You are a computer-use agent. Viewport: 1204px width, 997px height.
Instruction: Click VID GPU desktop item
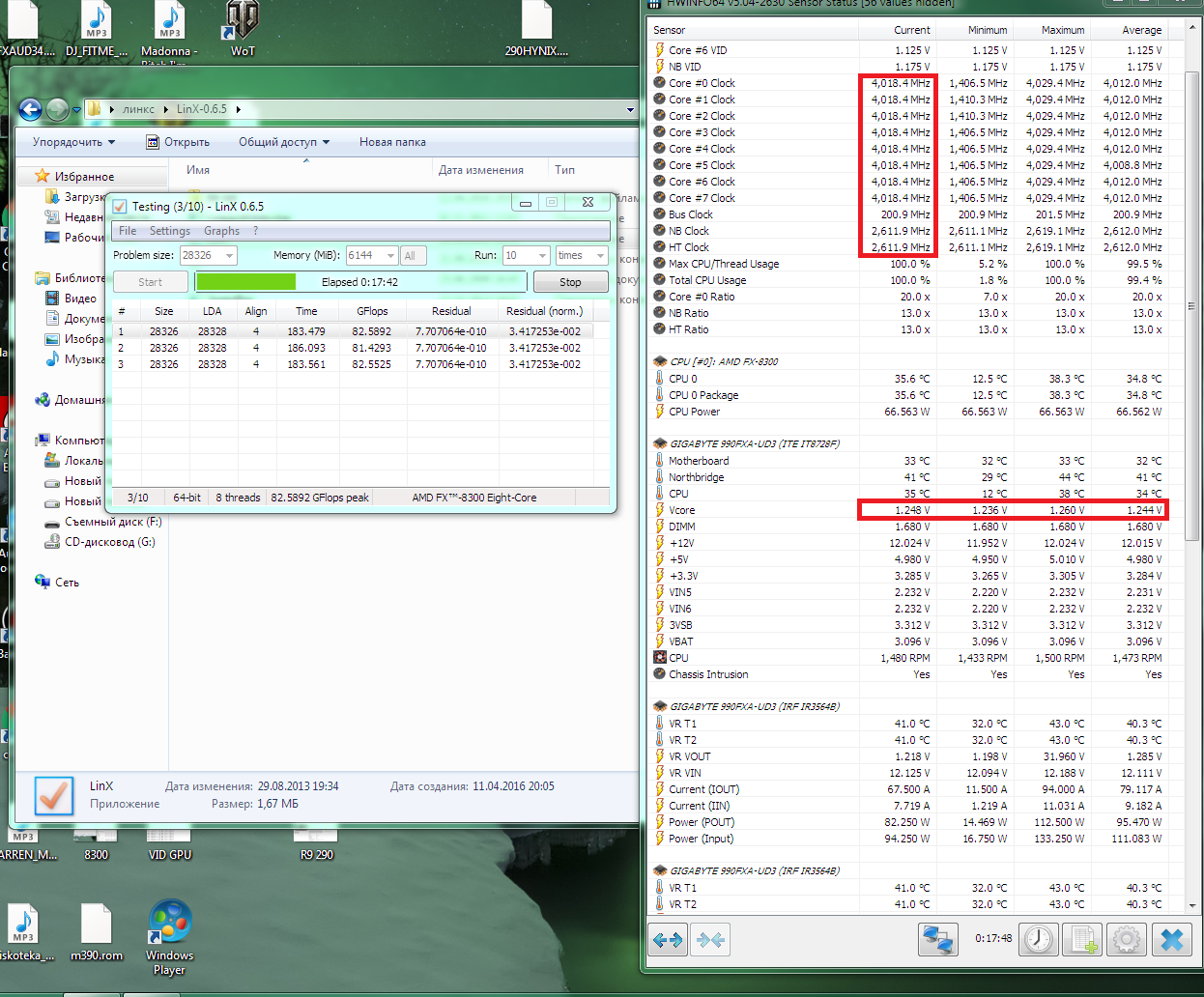170,846
